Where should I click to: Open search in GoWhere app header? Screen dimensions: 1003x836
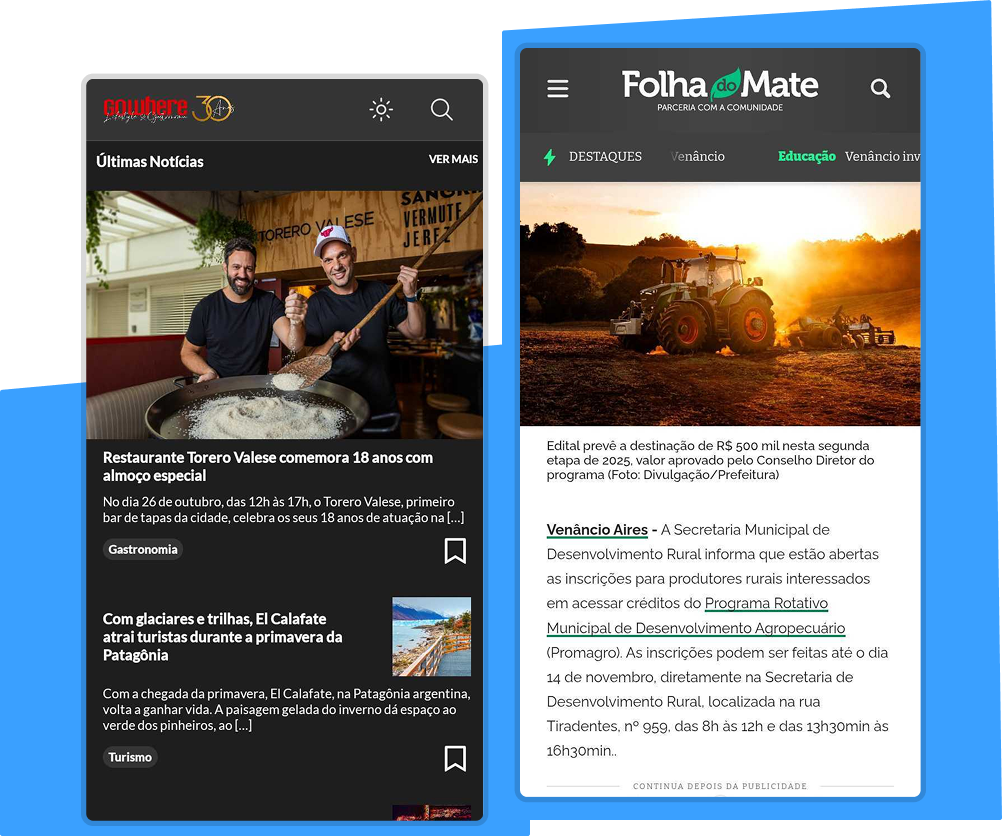tap(441, 109)
